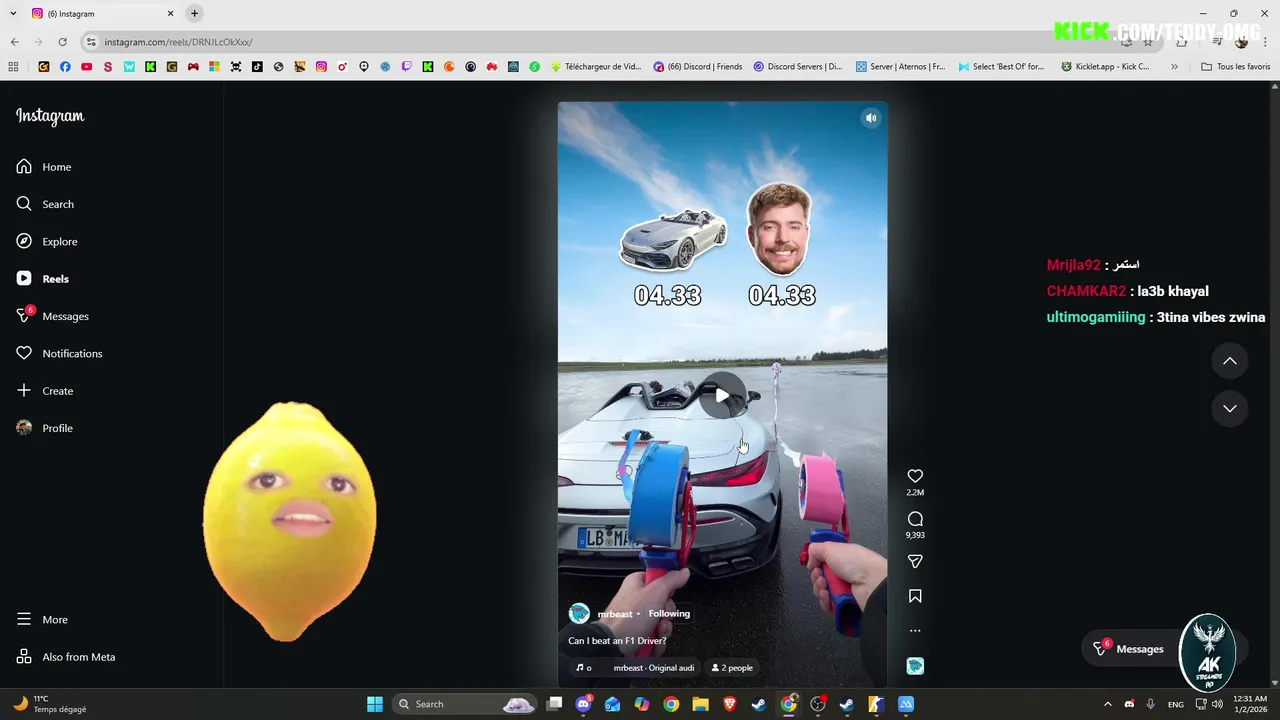This screenshot has width=1280, height=720.
Task: Open Instagram Home from the sidebar
Action: coord(44,167)
